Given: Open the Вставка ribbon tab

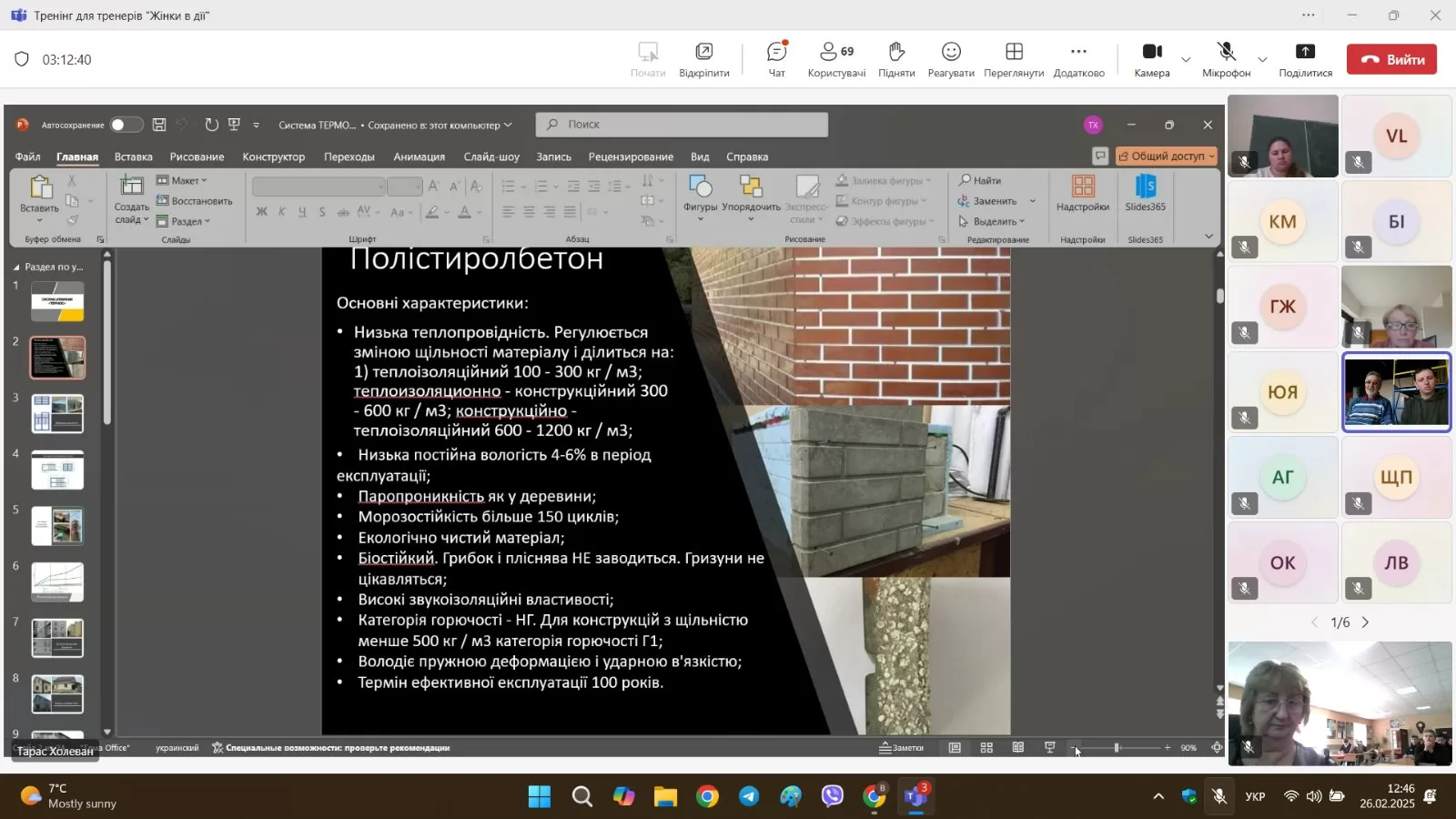Looking at the screenshot, I should (x=133, y=157).
